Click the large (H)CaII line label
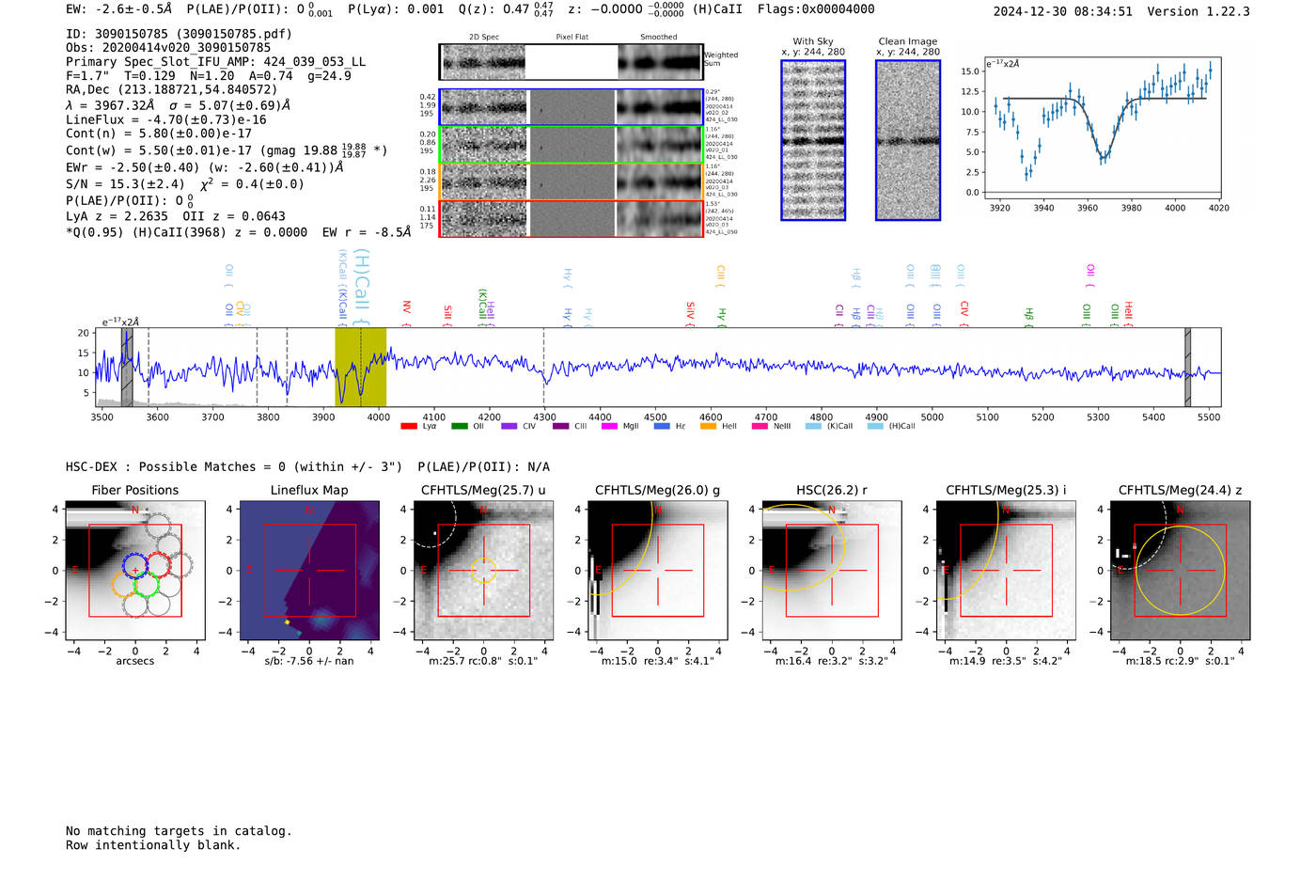The width and height of the screenshot is (1316, 896). tap(363, 287)
